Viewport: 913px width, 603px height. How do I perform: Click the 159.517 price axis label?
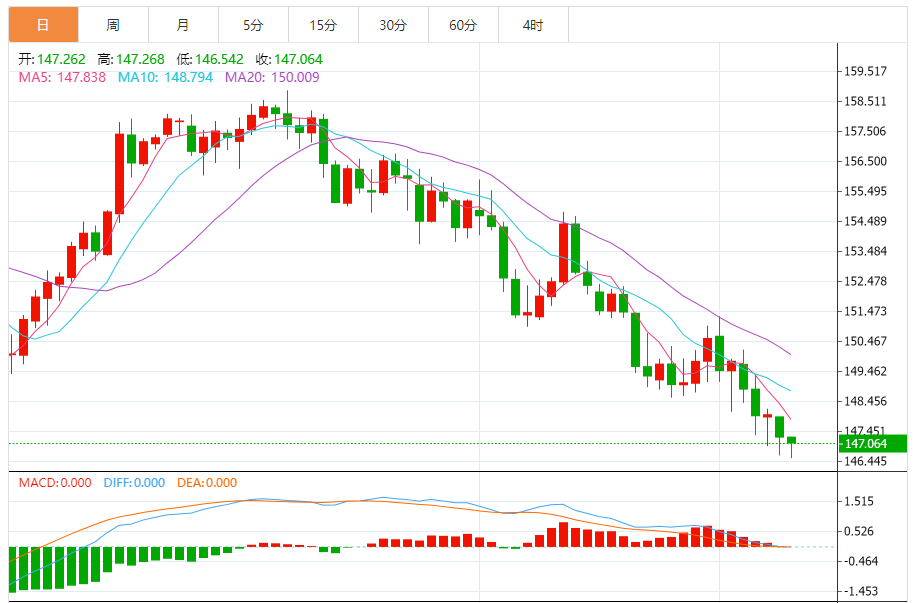(866, 71)
